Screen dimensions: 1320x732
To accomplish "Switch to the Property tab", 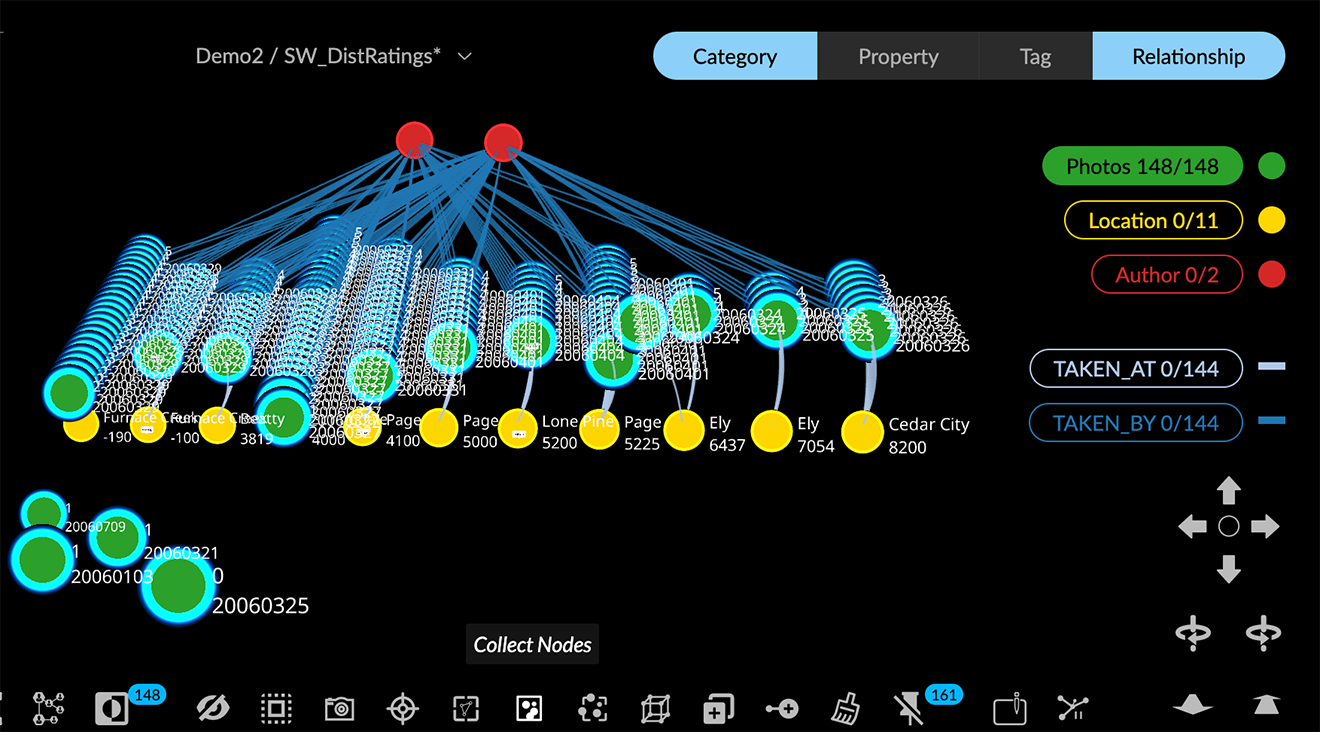I will point(898,57).
